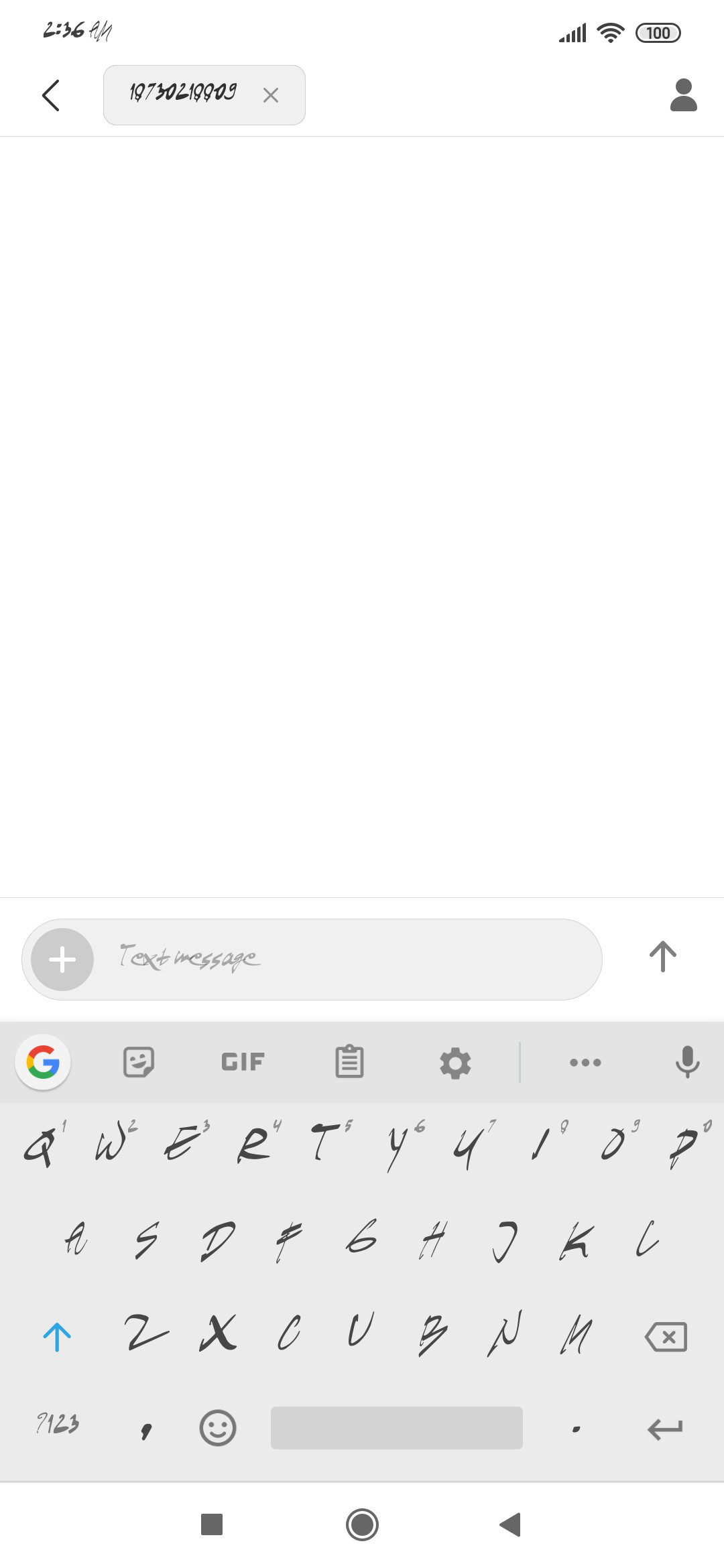This screenshot has height=1568, width=724.
Task: Open keyboard settings gear
Action: (x=455, y=1063)
